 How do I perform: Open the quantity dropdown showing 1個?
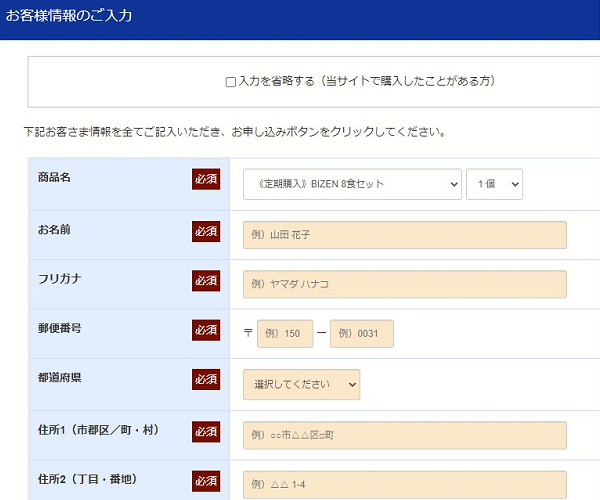pyautogui.click(x=494, y=184)
